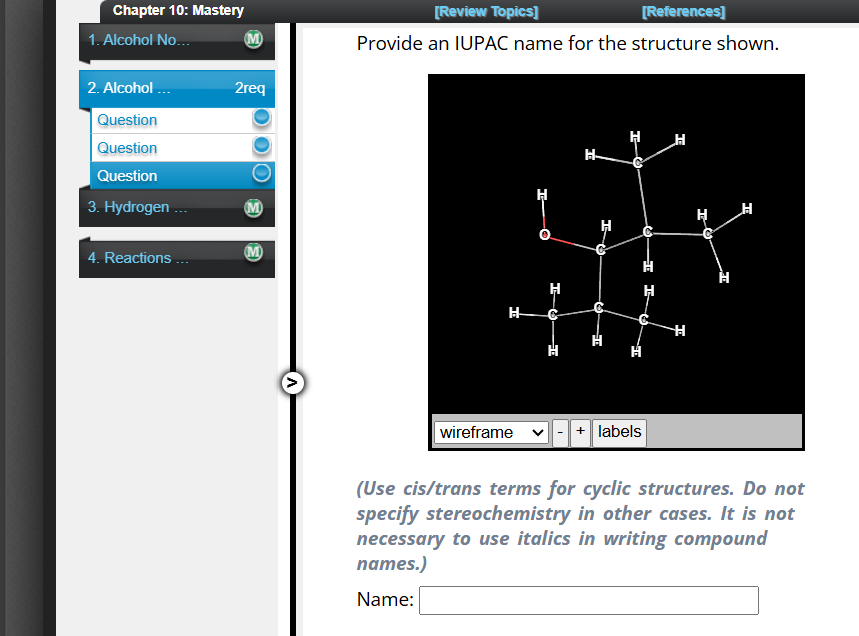Click inside the Name answer field

point(588,600)
